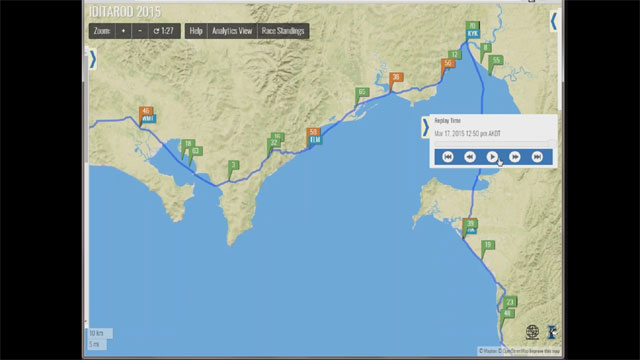Image resolution: width=640 pixels, height=360 pixels.
Task: Skip to start of replay
Action: tap(448, 157)
